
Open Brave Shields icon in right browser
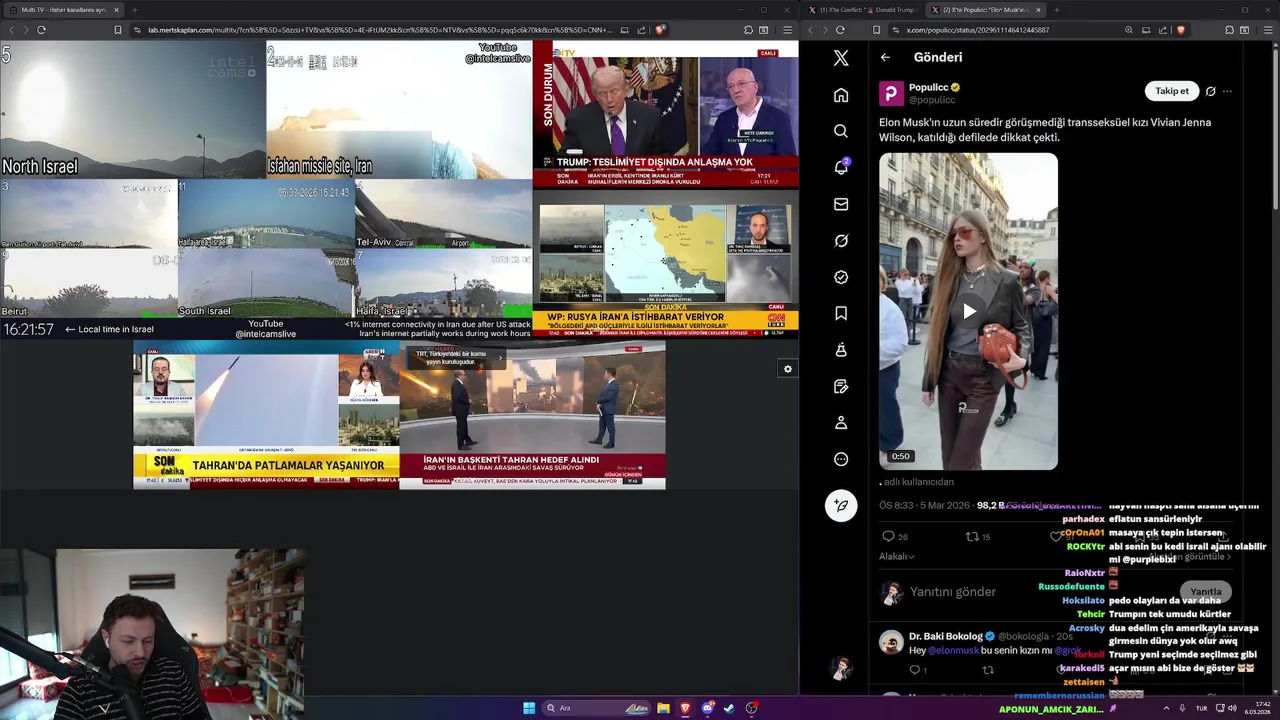(x=1180, y=30)
